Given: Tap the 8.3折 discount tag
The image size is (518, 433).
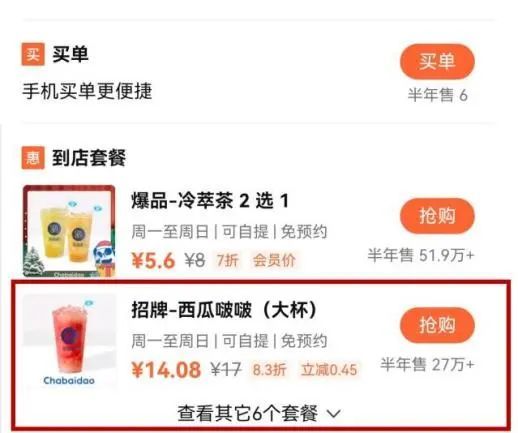Looking at the screenshot, I should click(x=269, y=370).
